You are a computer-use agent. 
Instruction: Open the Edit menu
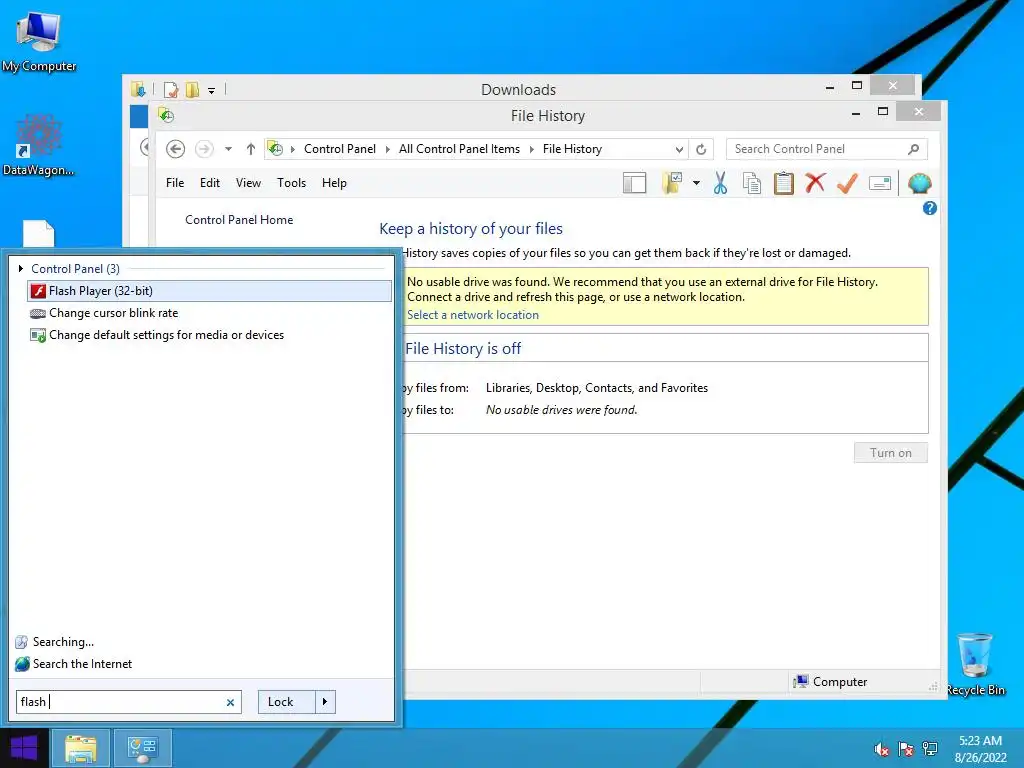(210, 183)
